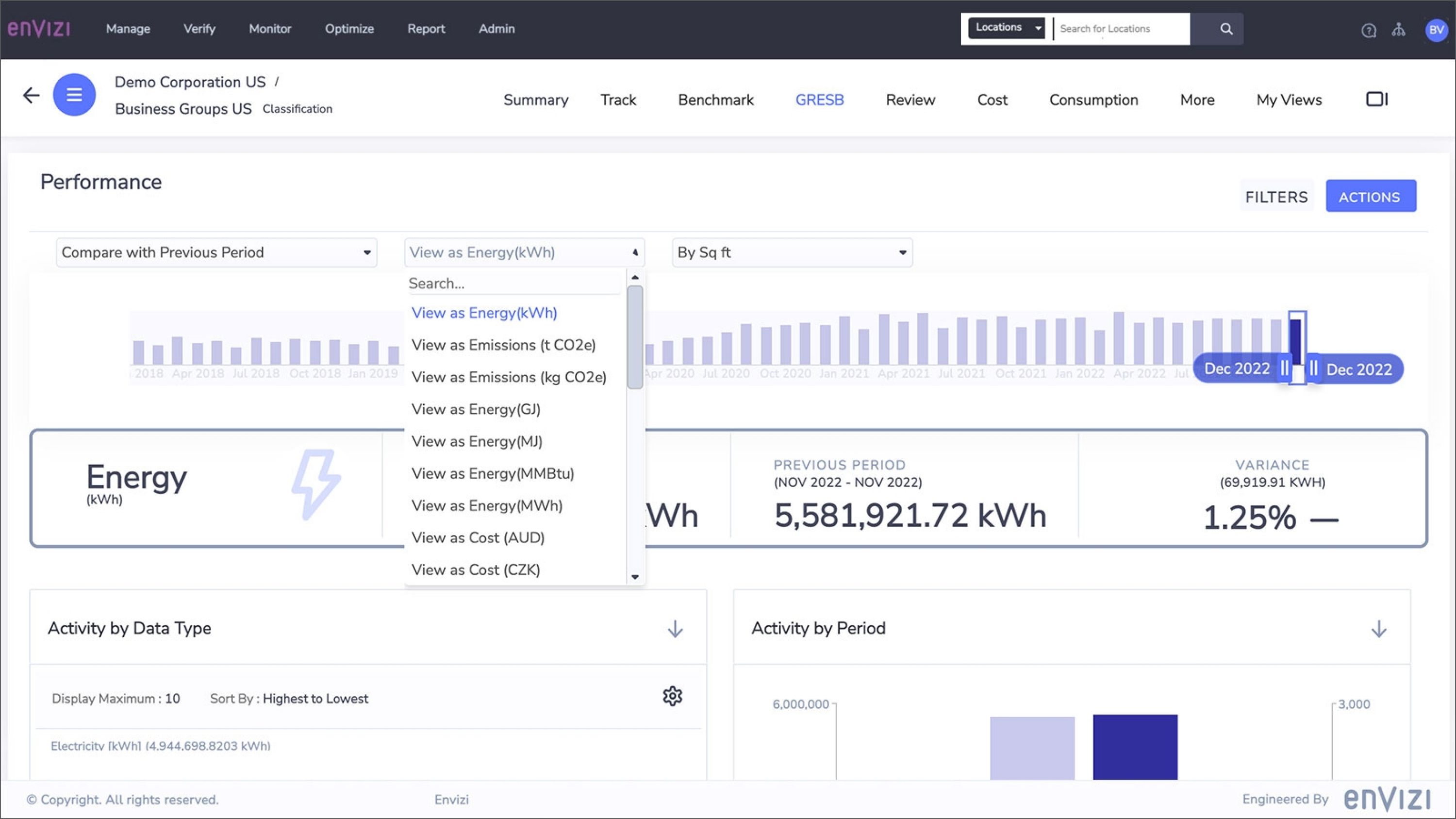The width and height of the screenshot is (1456, 819).
Task: Open the Monitor menu
Action: [270, 29]
